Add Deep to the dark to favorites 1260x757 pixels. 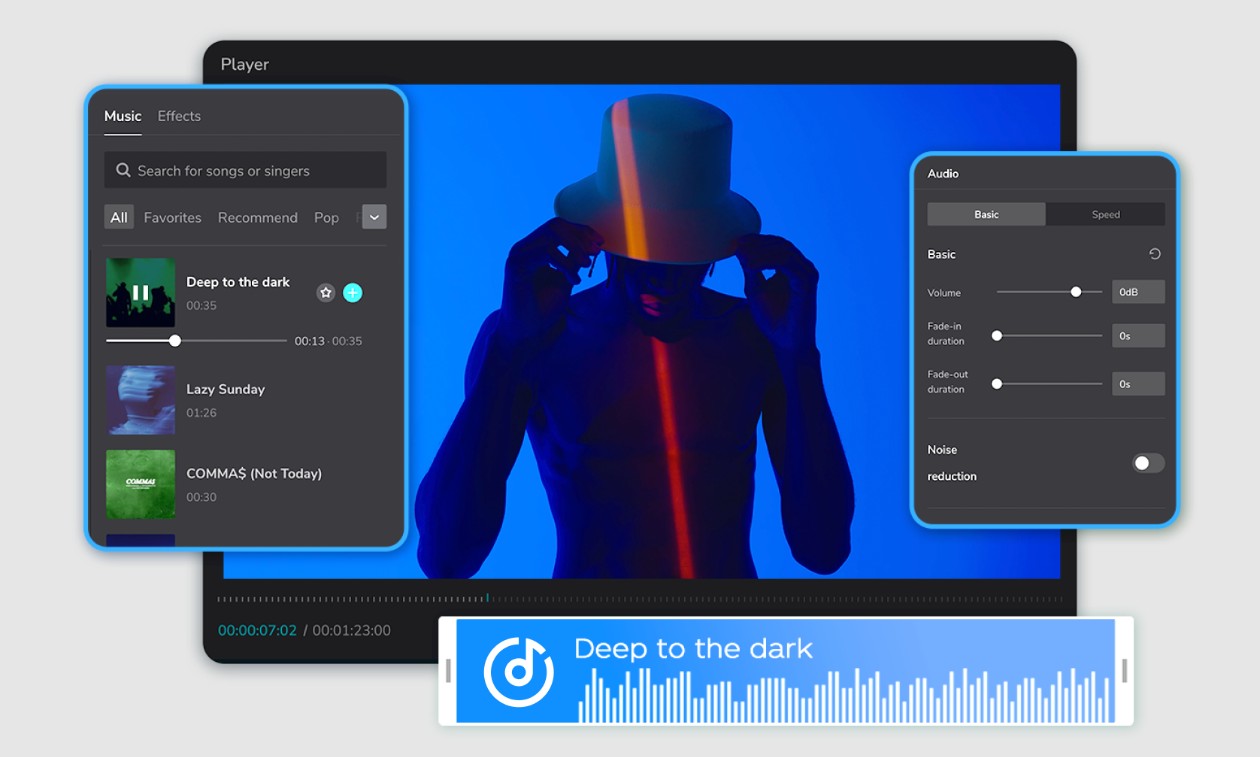point(325,293)
